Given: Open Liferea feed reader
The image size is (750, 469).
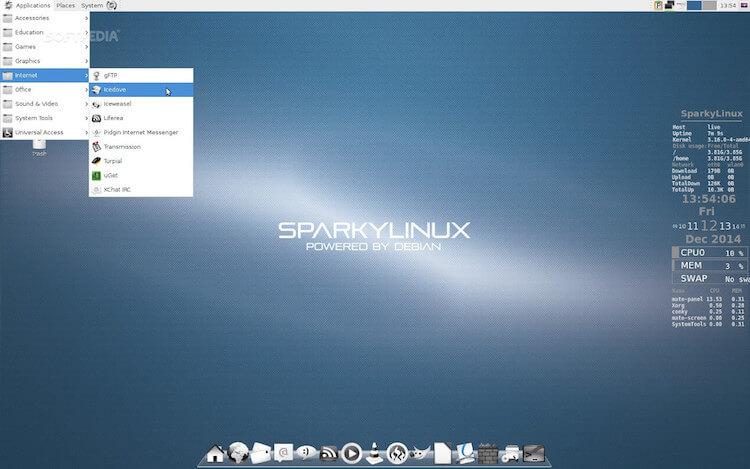Looking at the screenshot, I should coord(141,118).
